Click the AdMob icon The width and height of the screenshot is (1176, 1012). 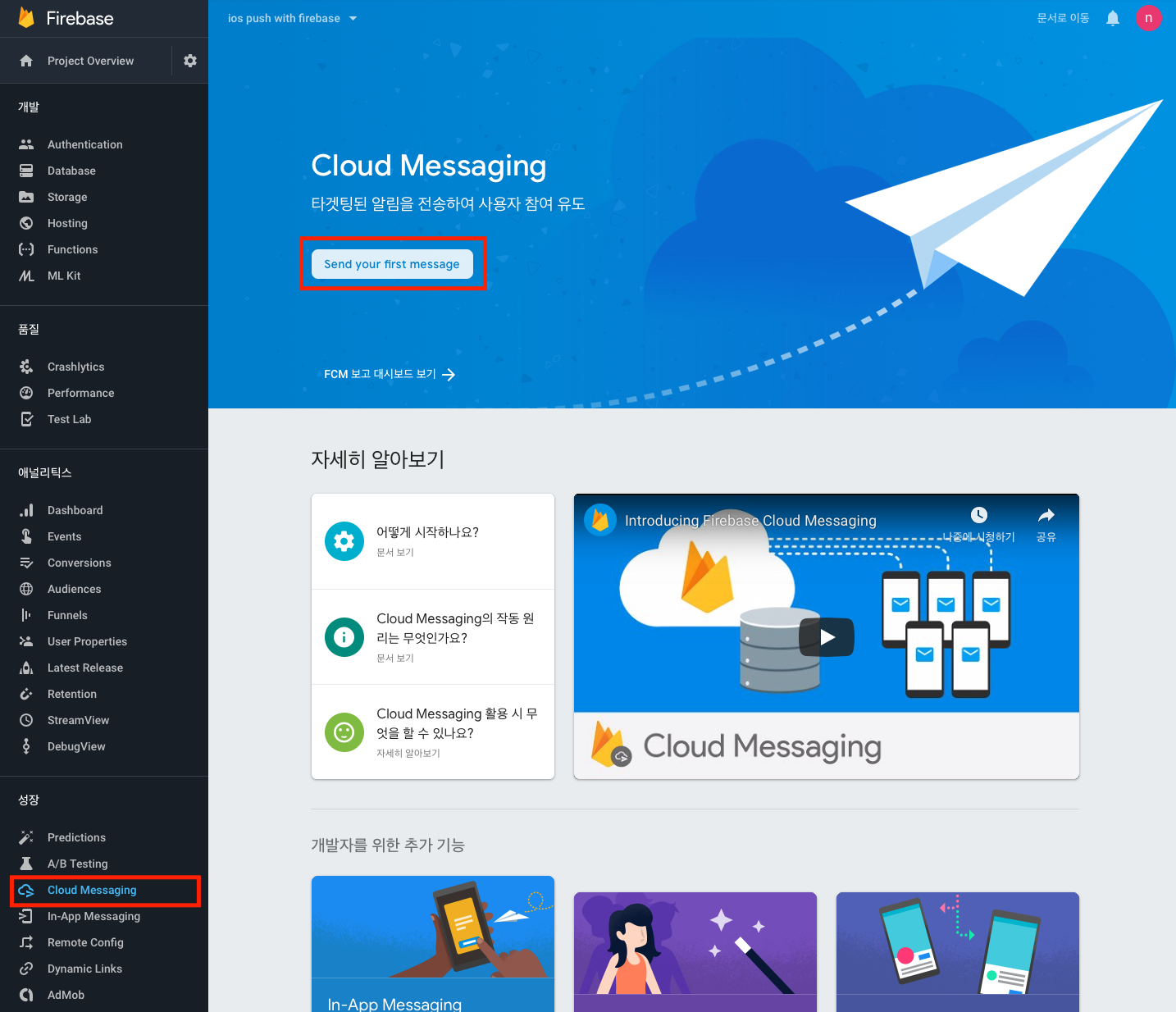[26, 995]
